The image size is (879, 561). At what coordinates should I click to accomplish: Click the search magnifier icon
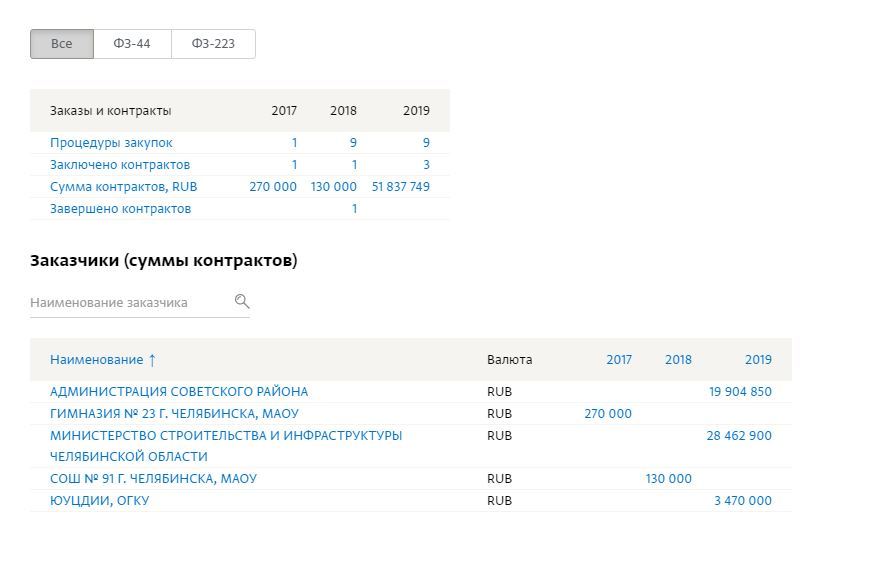[x=242, y=301]
